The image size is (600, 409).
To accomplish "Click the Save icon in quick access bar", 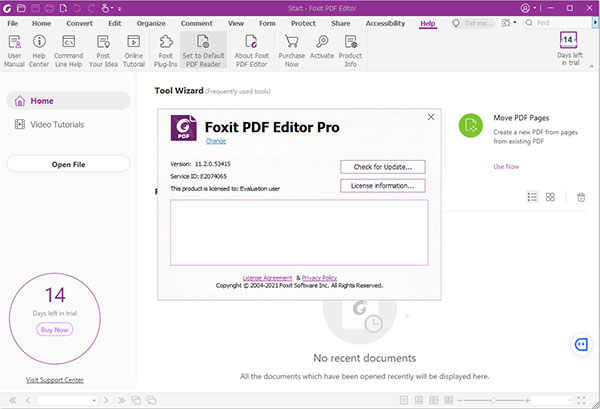I will (35, 8).
